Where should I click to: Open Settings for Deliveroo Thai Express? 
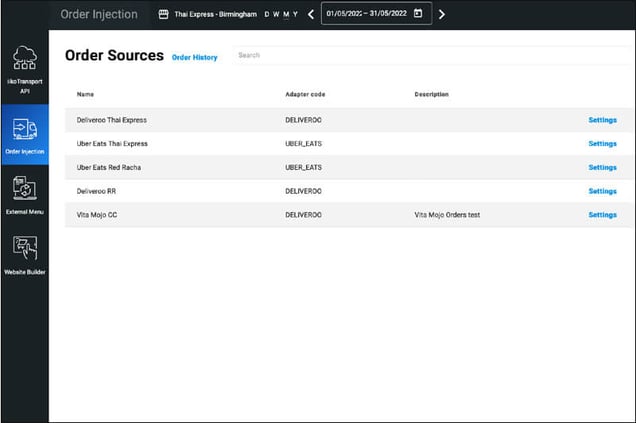tap(602, 120)
